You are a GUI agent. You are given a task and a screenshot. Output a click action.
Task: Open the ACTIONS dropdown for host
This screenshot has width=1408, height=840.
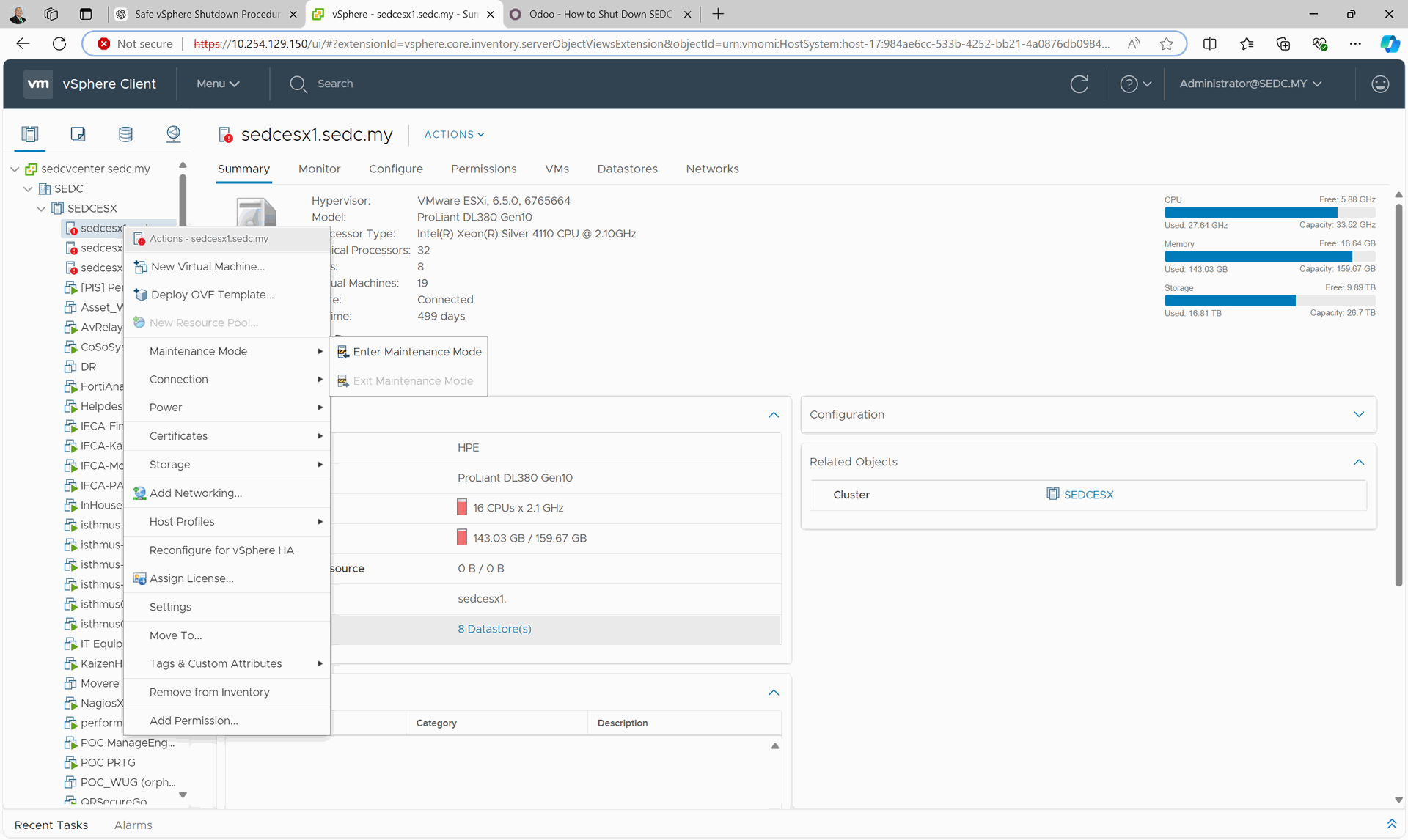point(454,135)
